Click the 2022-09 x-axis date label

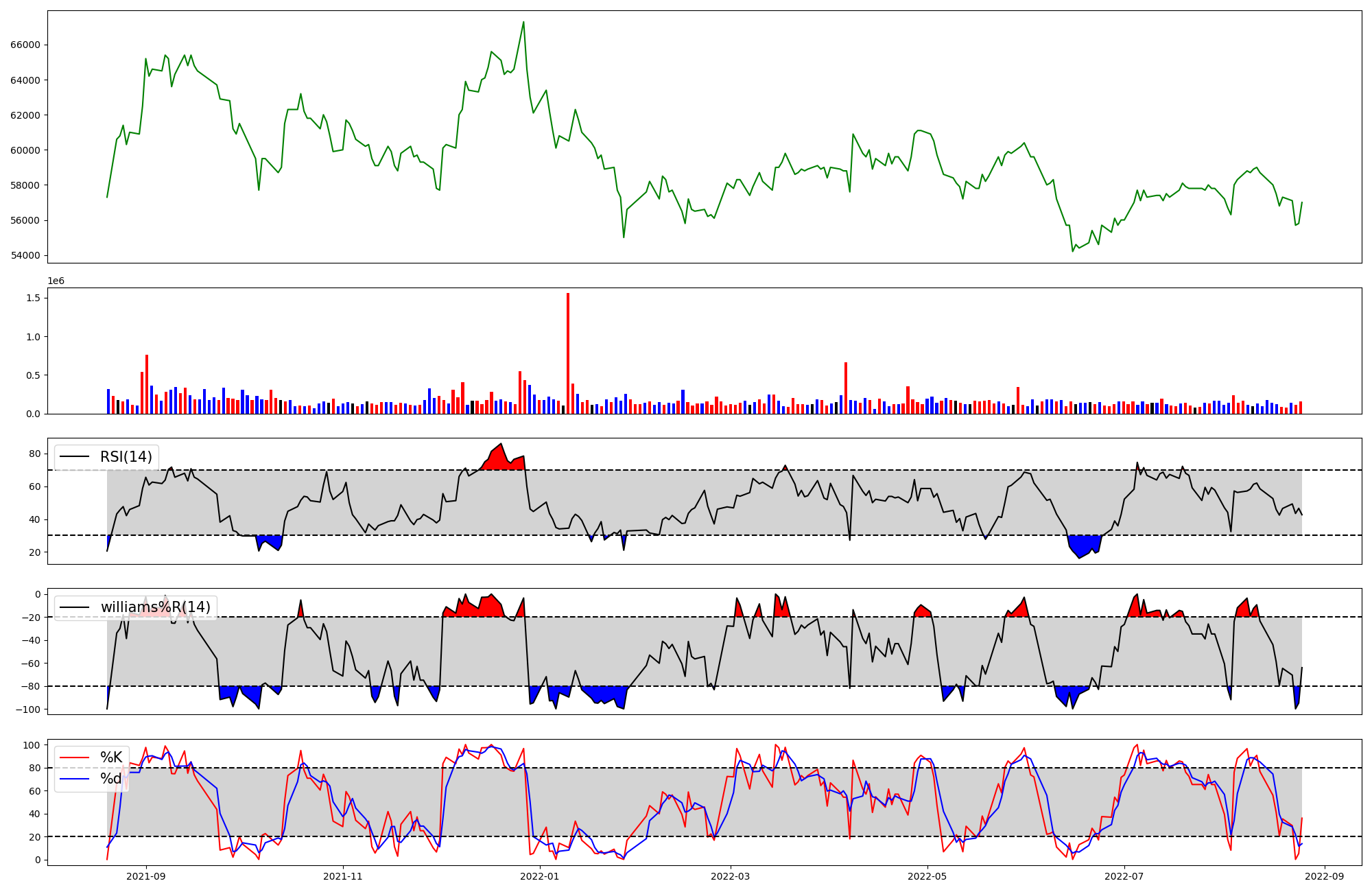[1324, 876]
